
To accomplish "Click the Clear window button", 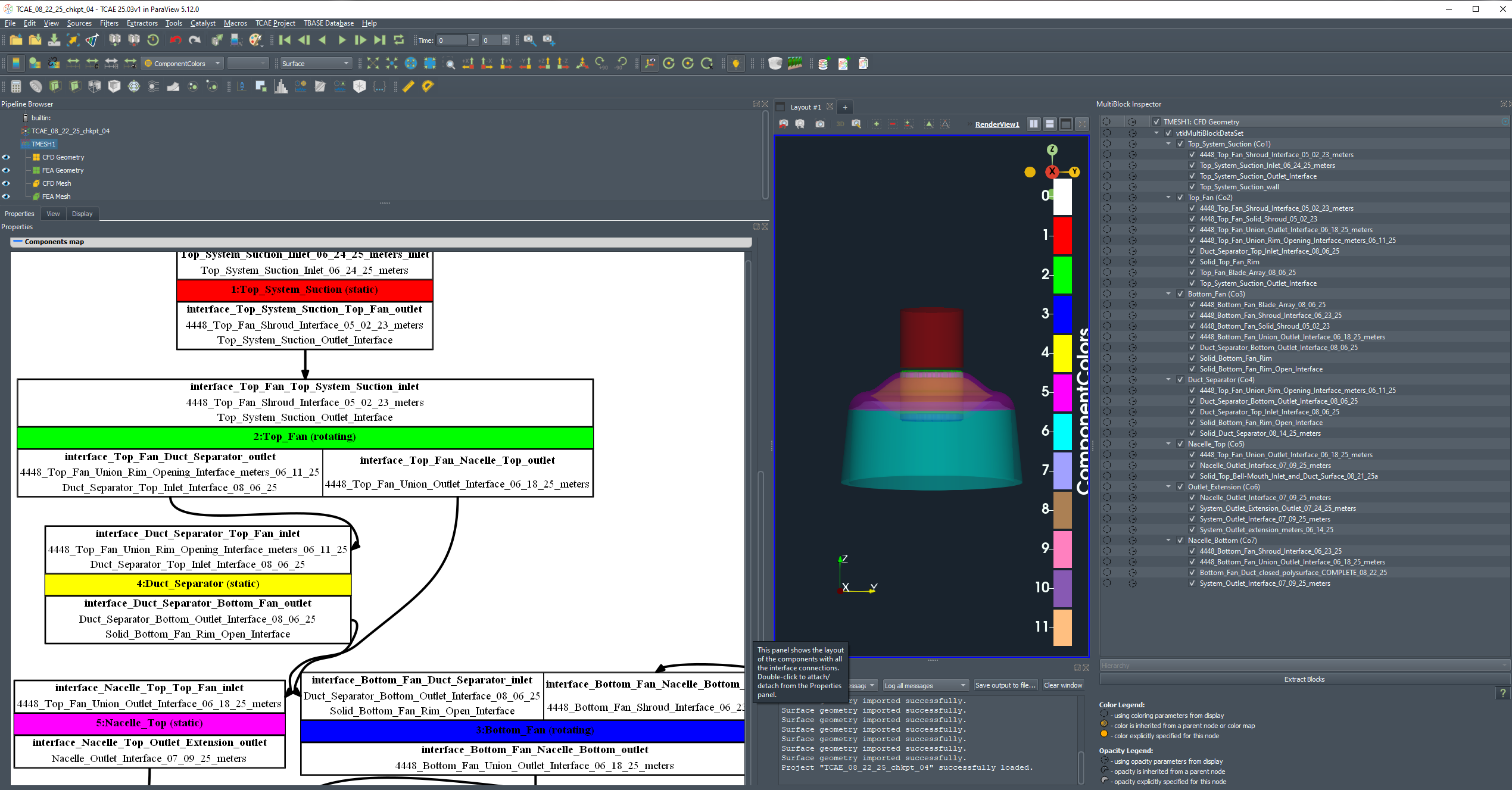I will [1062, 685].
